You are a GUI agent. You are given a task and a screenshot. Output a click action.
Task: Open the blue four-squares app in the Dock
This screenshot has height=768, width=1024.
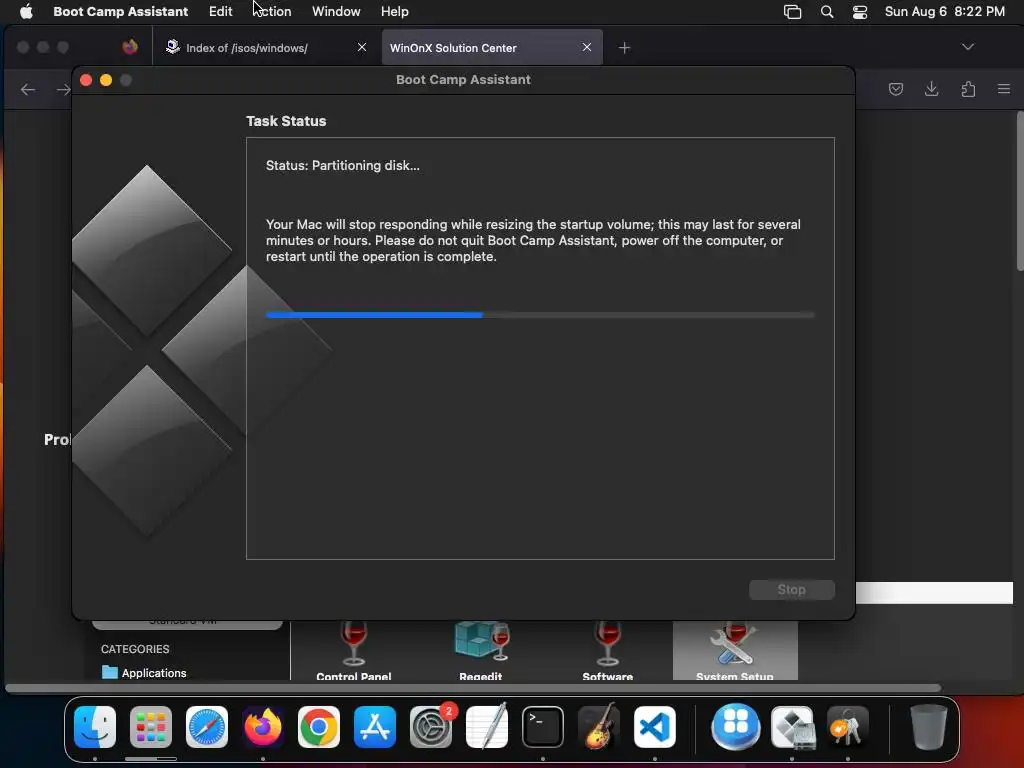[735, 727]
